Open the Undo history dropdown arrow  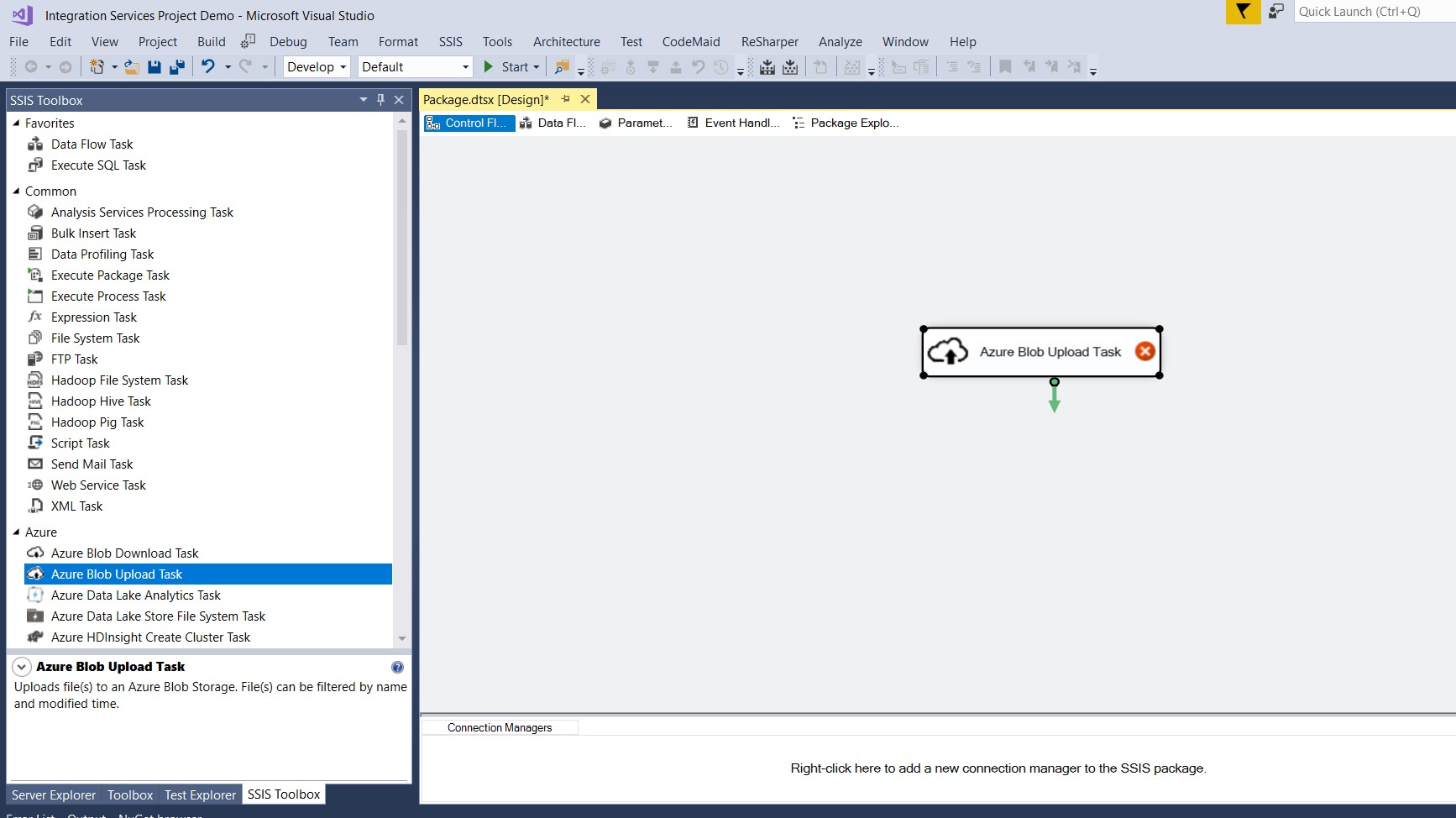click(x=228, y=67)
